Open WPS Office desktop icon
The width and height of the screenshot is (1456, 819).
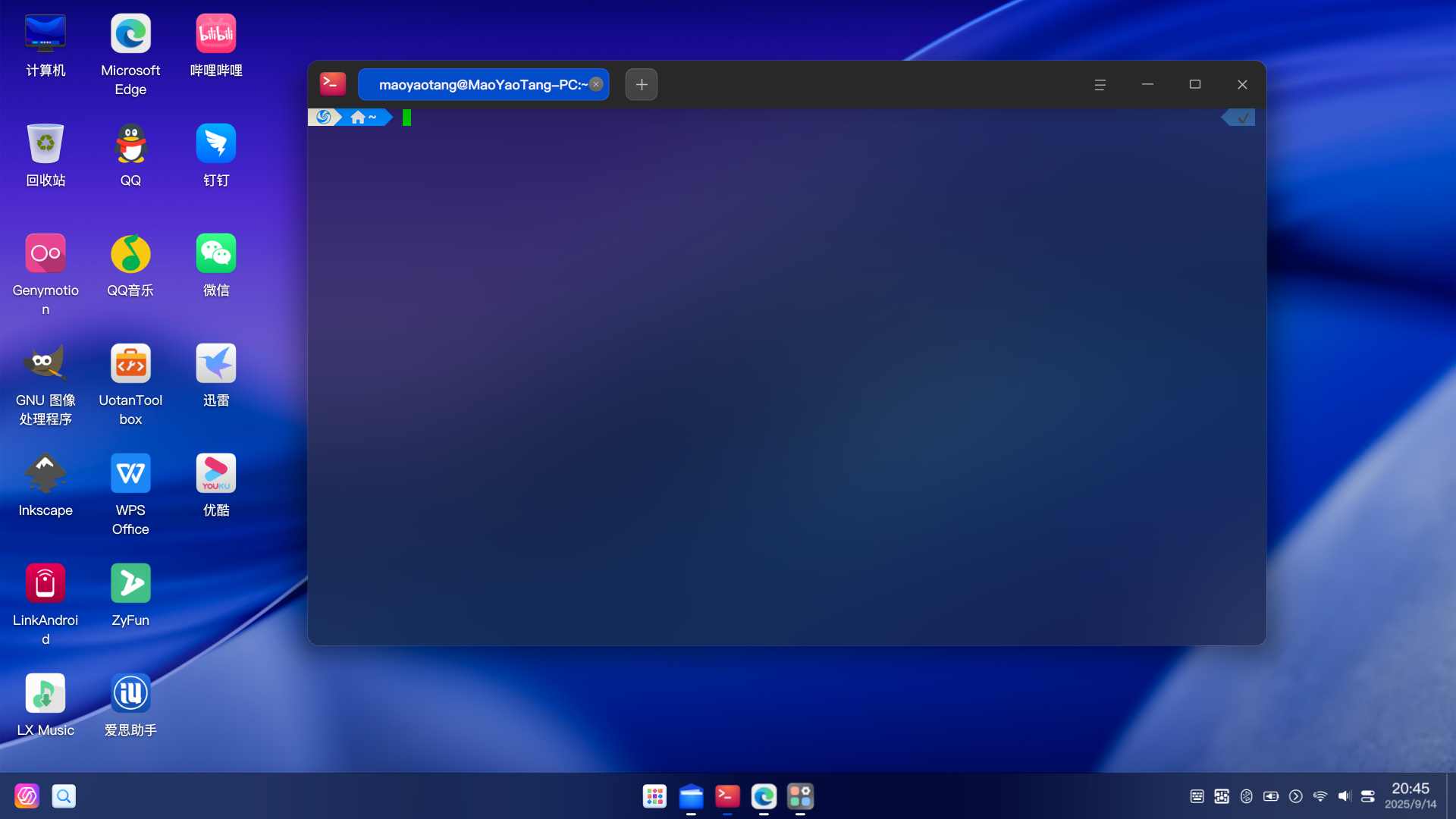(130, 494)
